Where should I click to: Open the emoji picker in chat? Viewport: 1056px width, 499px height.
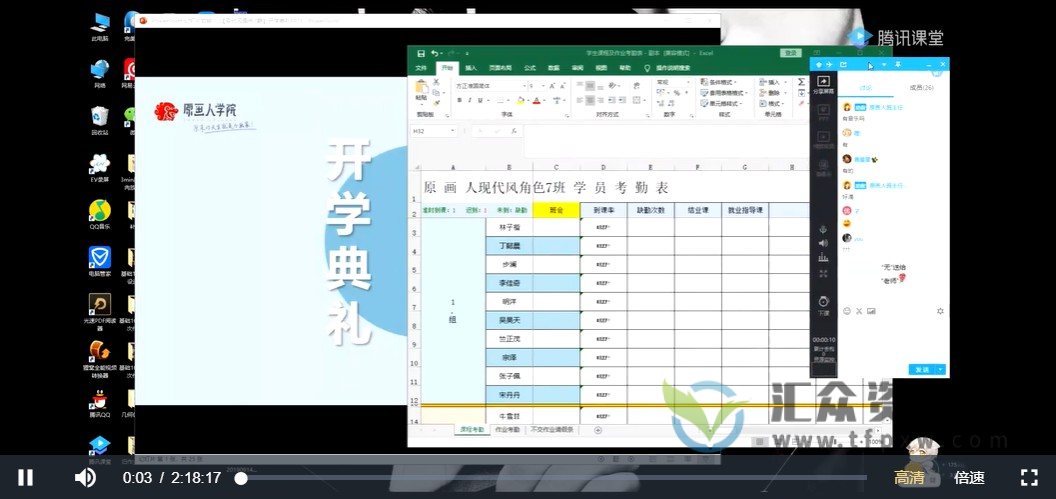(847, 311)
